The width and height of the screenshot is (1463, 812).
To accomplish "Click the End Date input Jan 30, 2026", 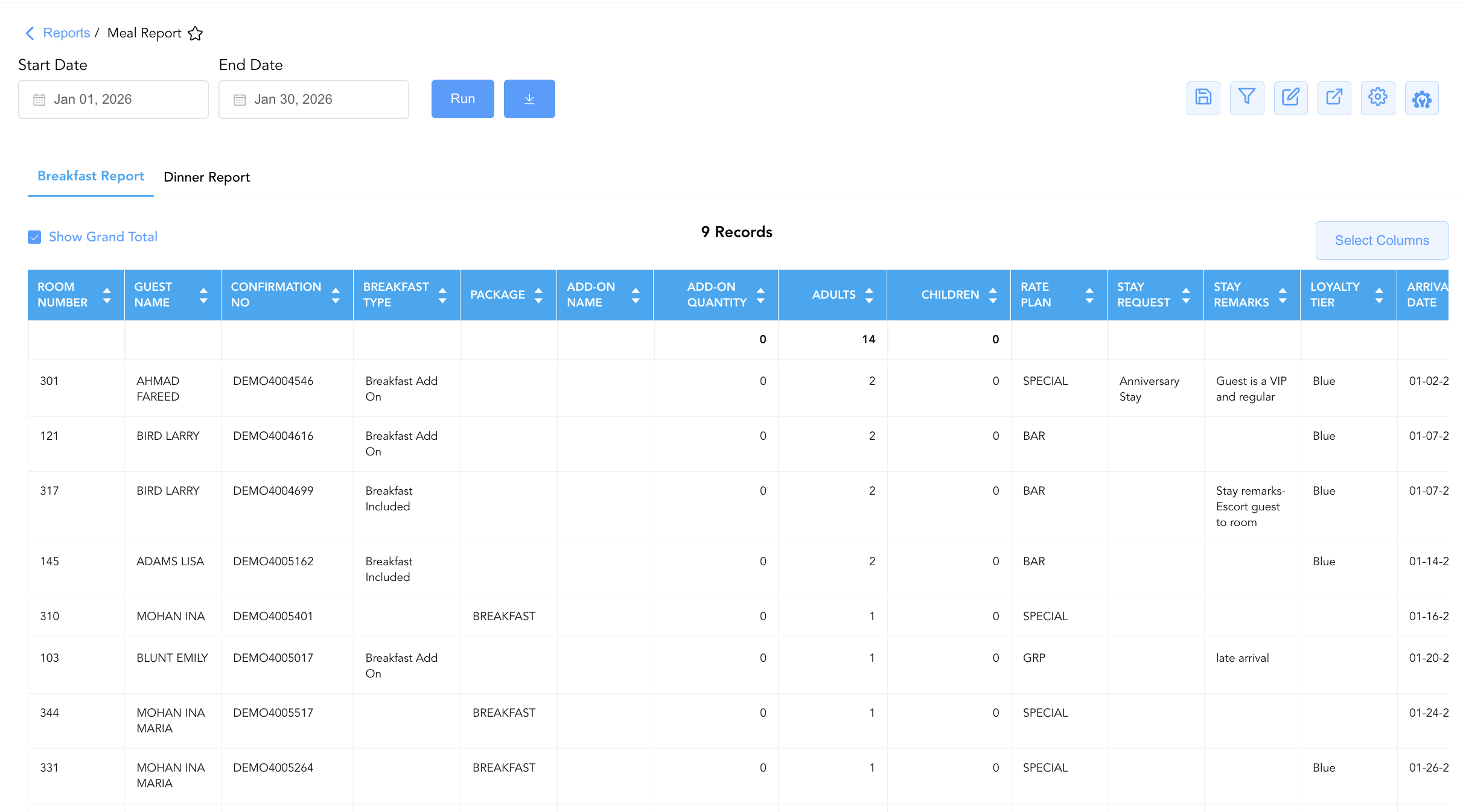I will pyautogui.click(x=314, y=100).
